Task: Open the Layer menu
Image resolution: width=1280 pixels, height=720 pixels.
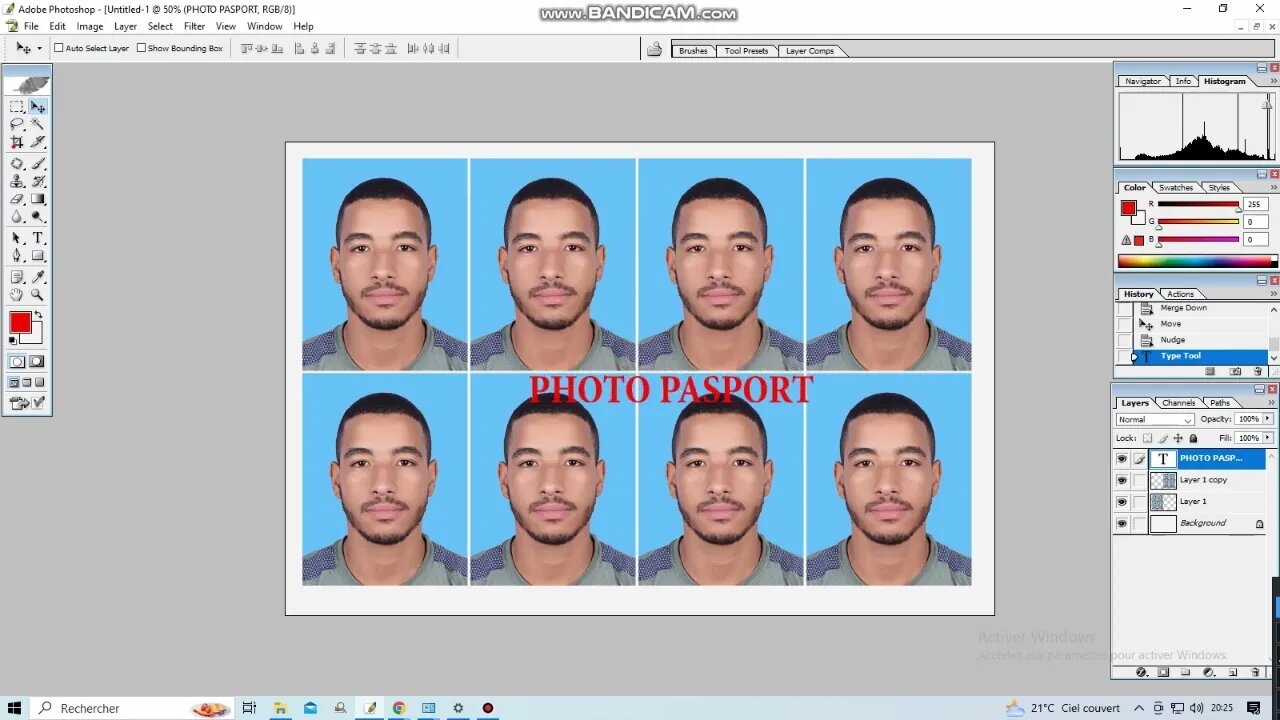Action: pyautogui.click(x=125, y=26)
